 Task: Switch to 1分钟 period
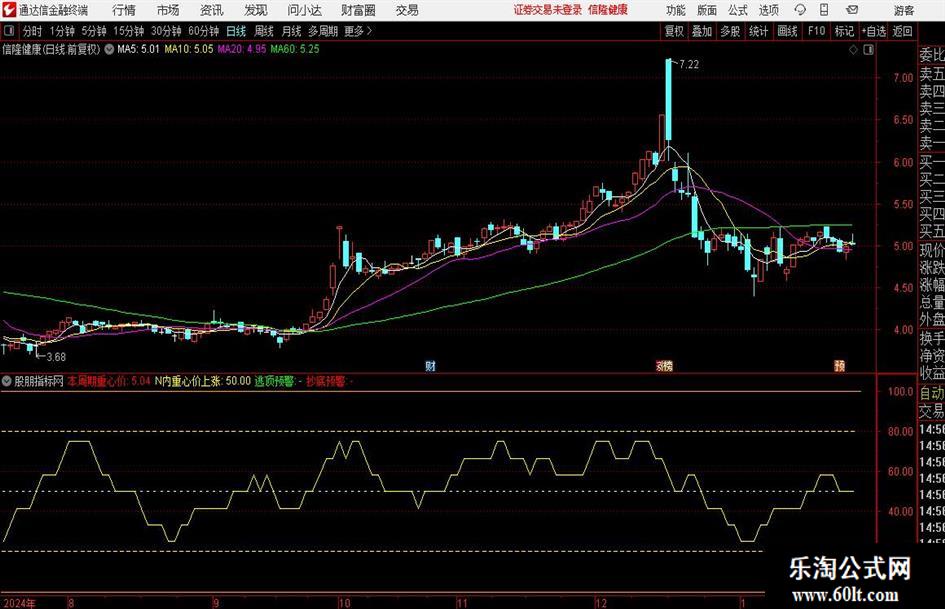(62, 31)
